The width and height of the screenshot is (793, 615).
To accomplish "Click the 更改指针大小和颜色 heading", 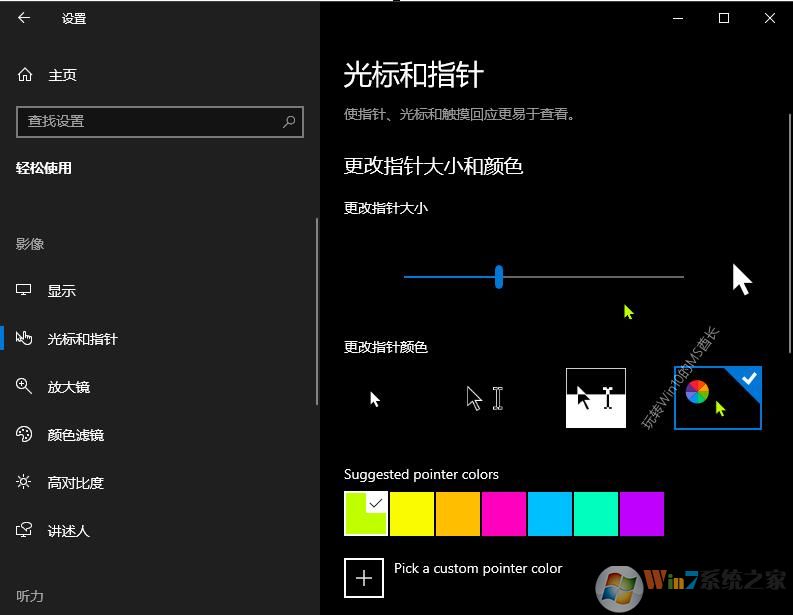I will click(433, 166).
